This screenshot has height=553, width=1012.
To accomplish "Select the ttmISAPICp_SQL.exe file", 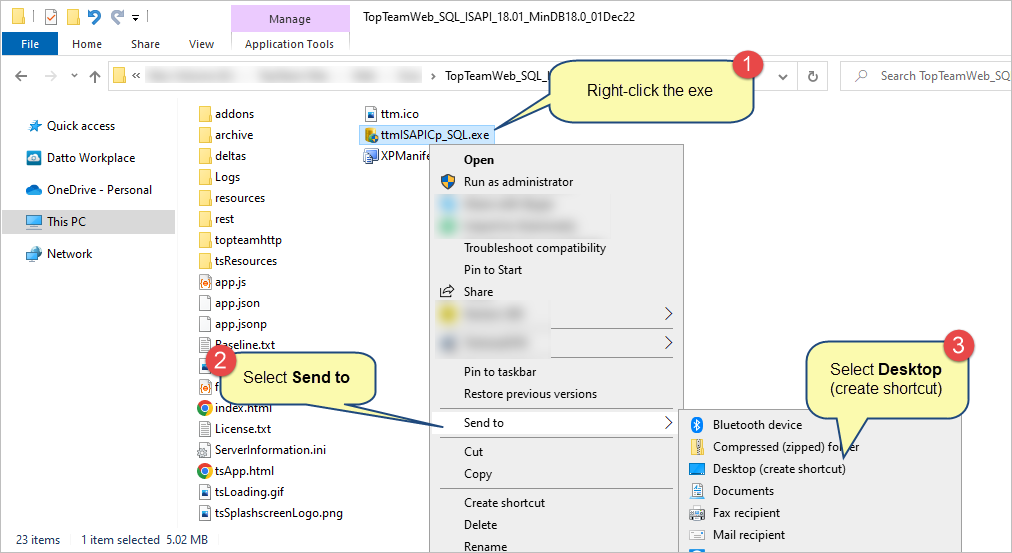I will (427, 135).
